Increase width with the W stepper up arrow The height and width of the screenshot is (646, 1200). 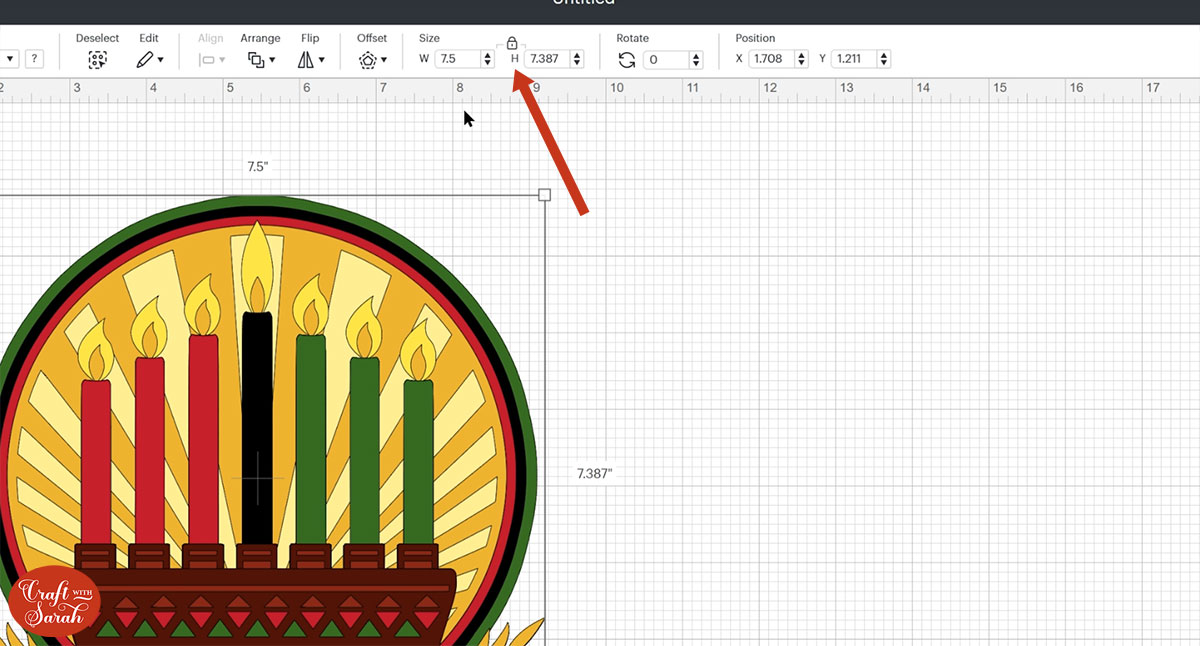point(488,55)
